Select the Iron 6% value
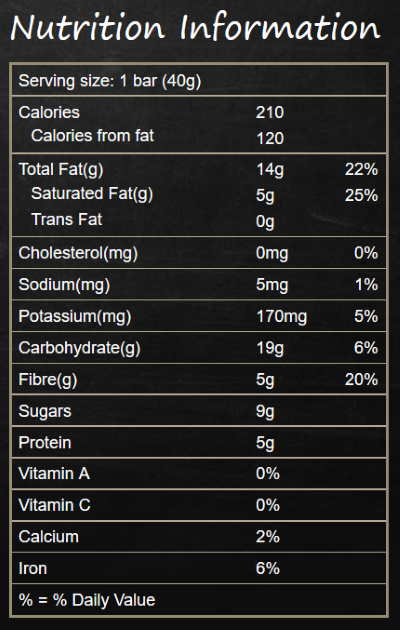Image resolution: width=400 pixels, height=630 pixels. tap(268, 569)
